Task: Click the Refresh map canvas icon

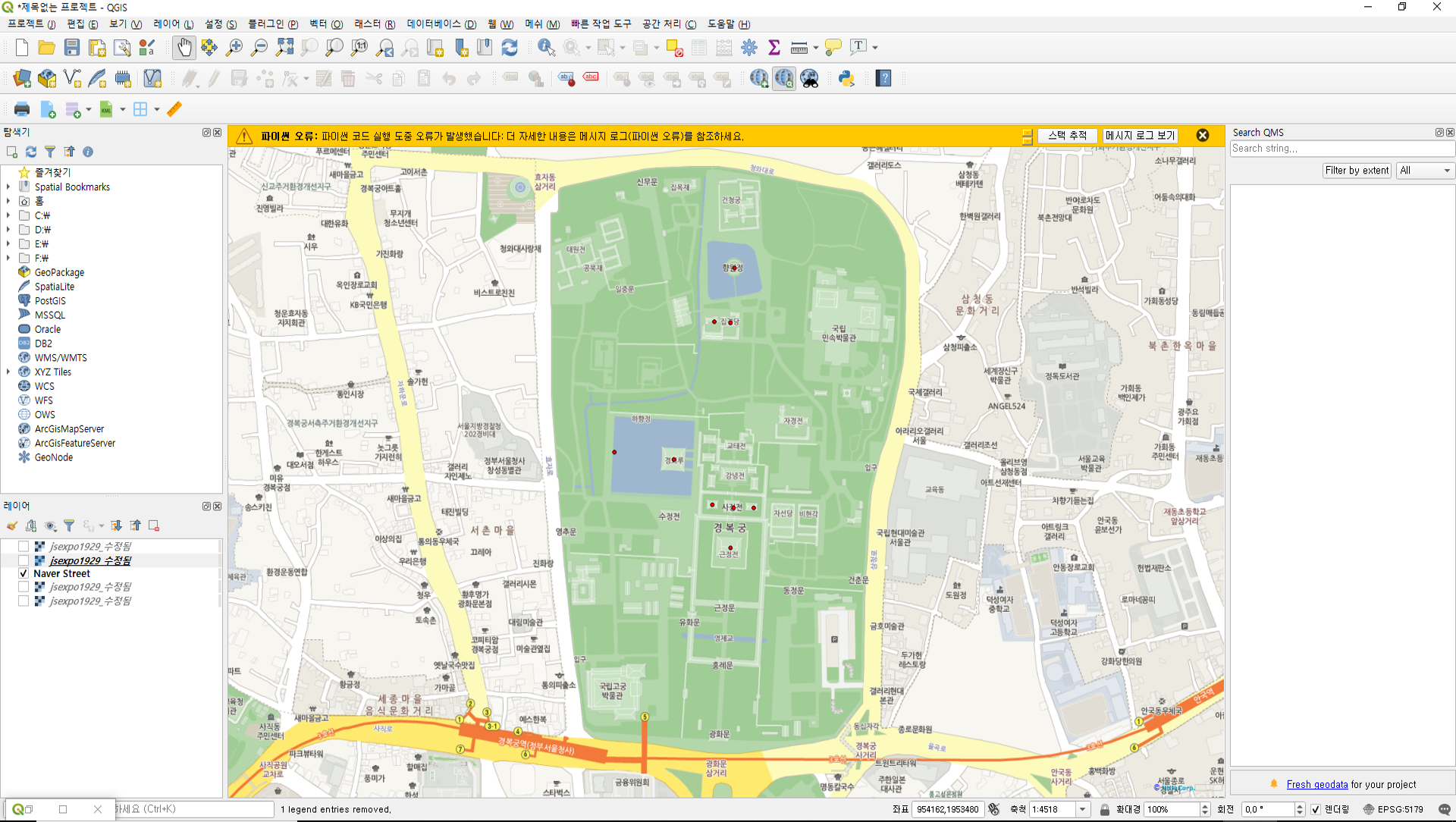Action: [x=510, y=48]
